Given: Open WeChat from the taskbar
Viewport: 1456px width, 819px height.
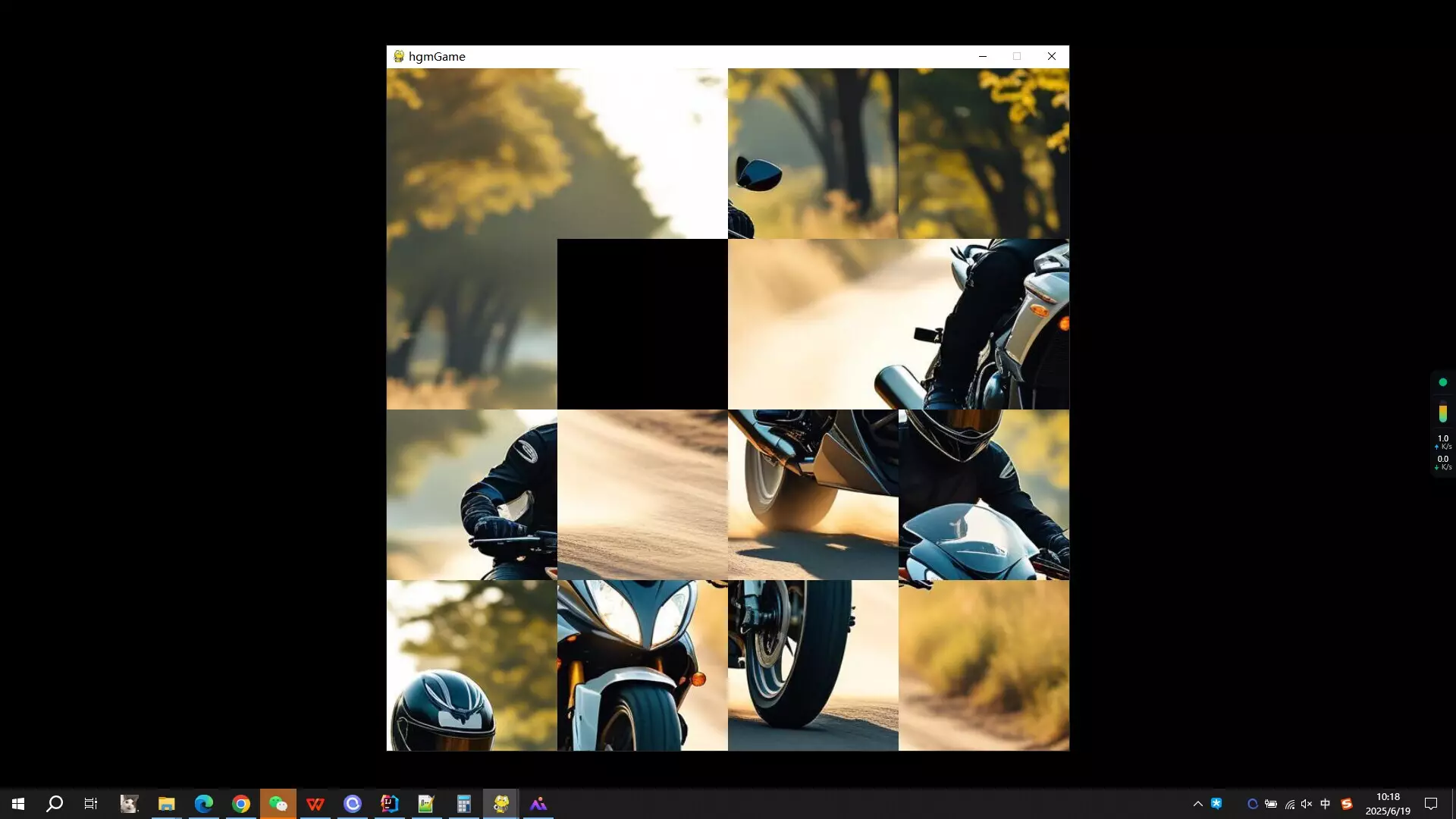Looking at the screenshot, I should click(278, 804).
